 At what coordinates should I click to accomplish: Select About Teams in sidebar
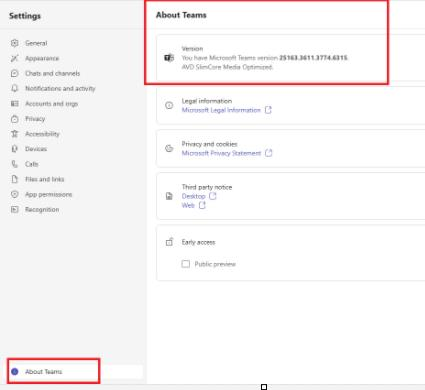[x=44, y=371]
